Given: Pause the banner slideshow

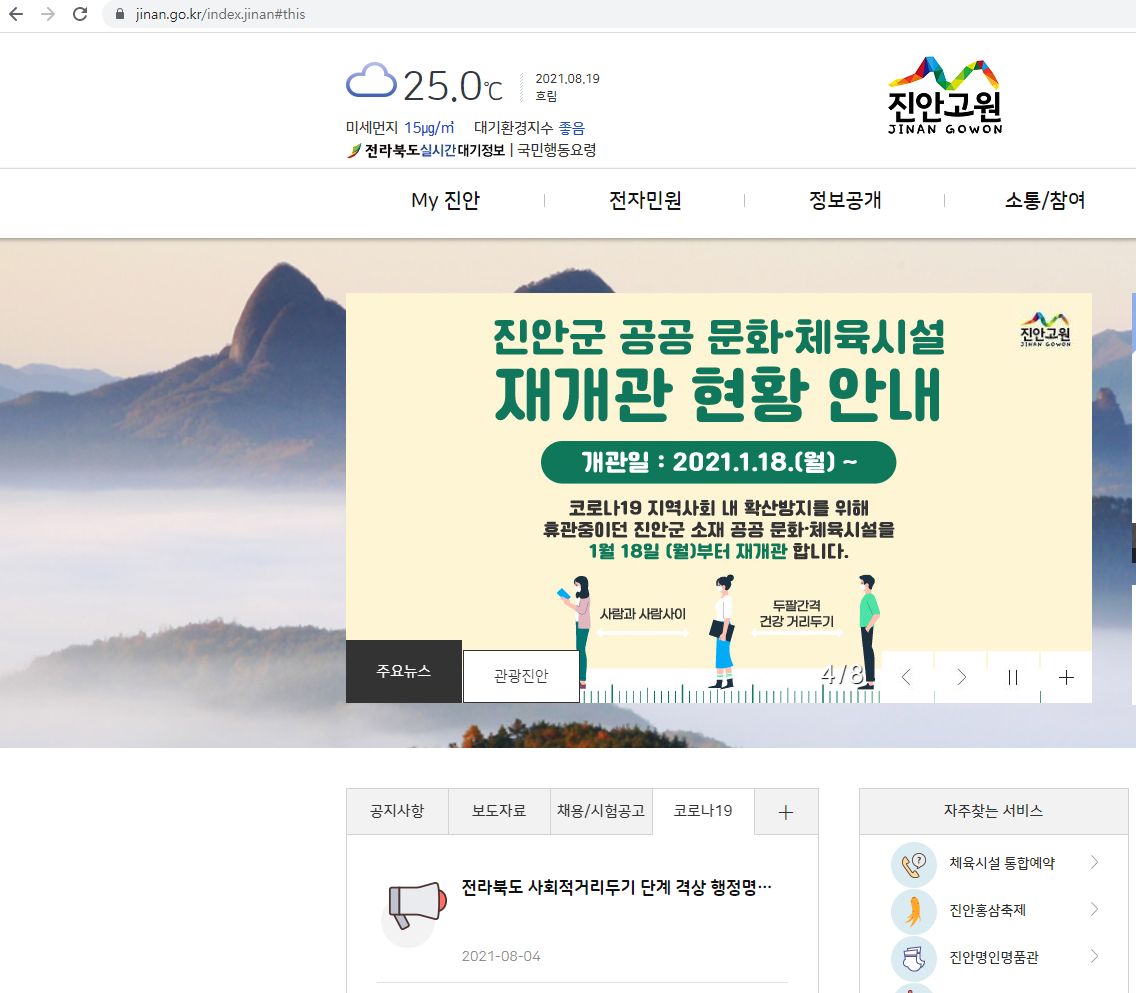Looking at the screenshot, I should coord(1013,677).
